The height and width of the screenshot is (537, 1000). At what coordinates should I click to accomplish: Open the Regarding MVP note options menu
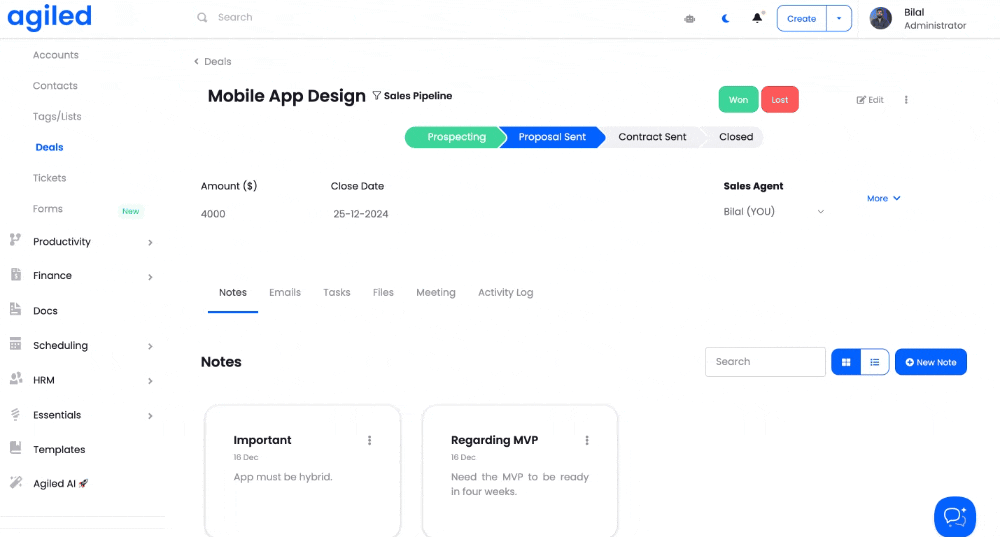587,441
